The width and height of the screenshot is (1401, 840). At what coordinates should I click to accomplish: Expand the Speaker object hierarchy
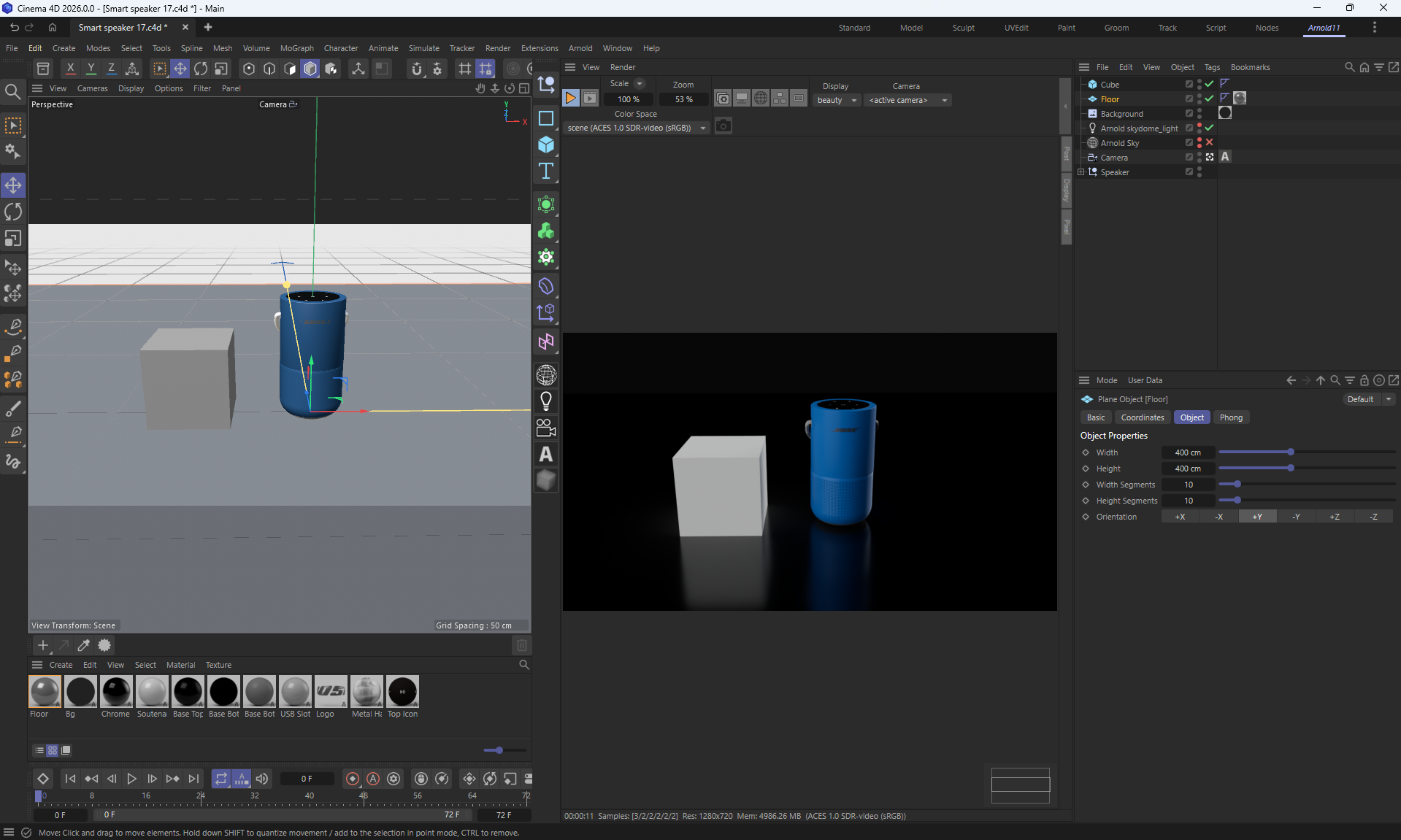[x=1081, y=172]
